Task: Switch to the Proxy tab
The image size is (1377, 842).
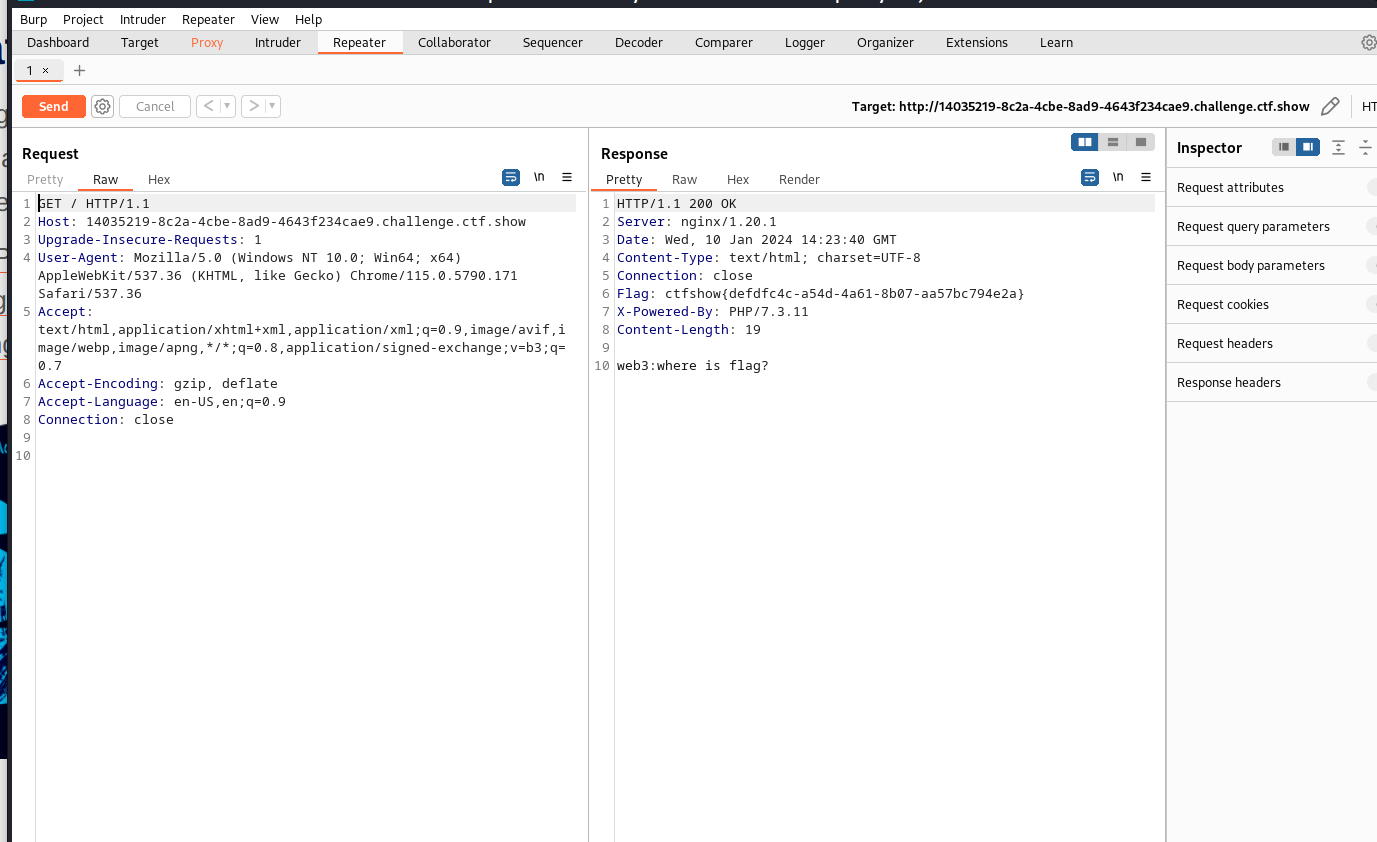Action: click(207, 42)
